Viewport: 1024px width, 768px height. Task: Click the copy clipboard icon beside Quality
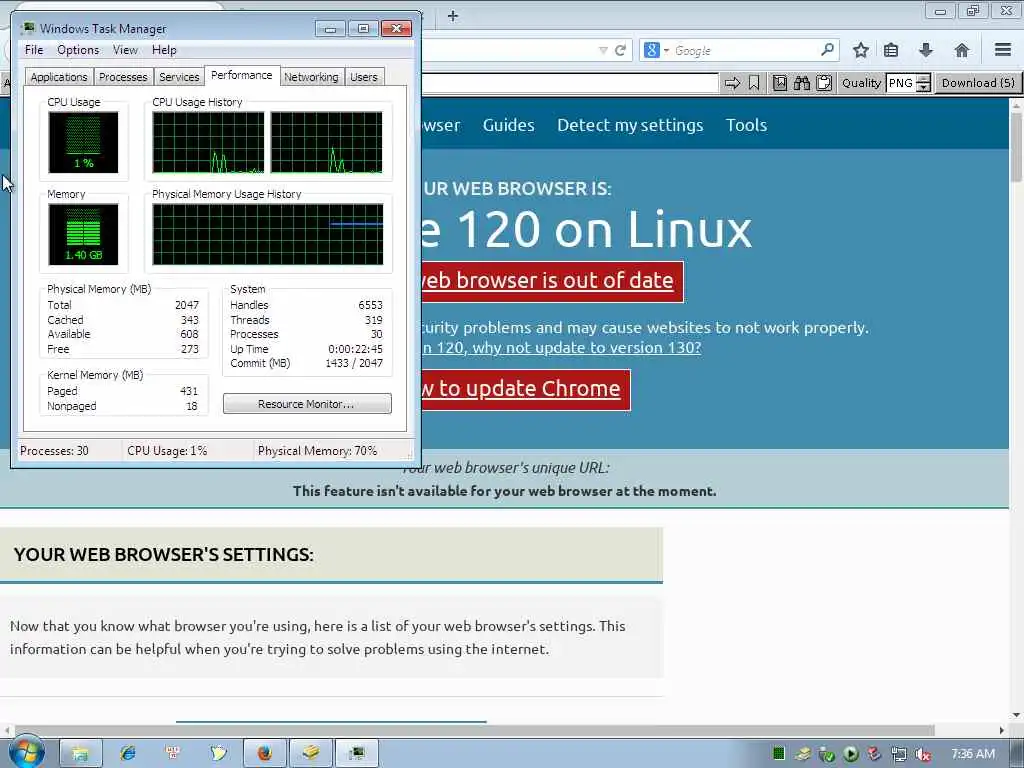824,83
